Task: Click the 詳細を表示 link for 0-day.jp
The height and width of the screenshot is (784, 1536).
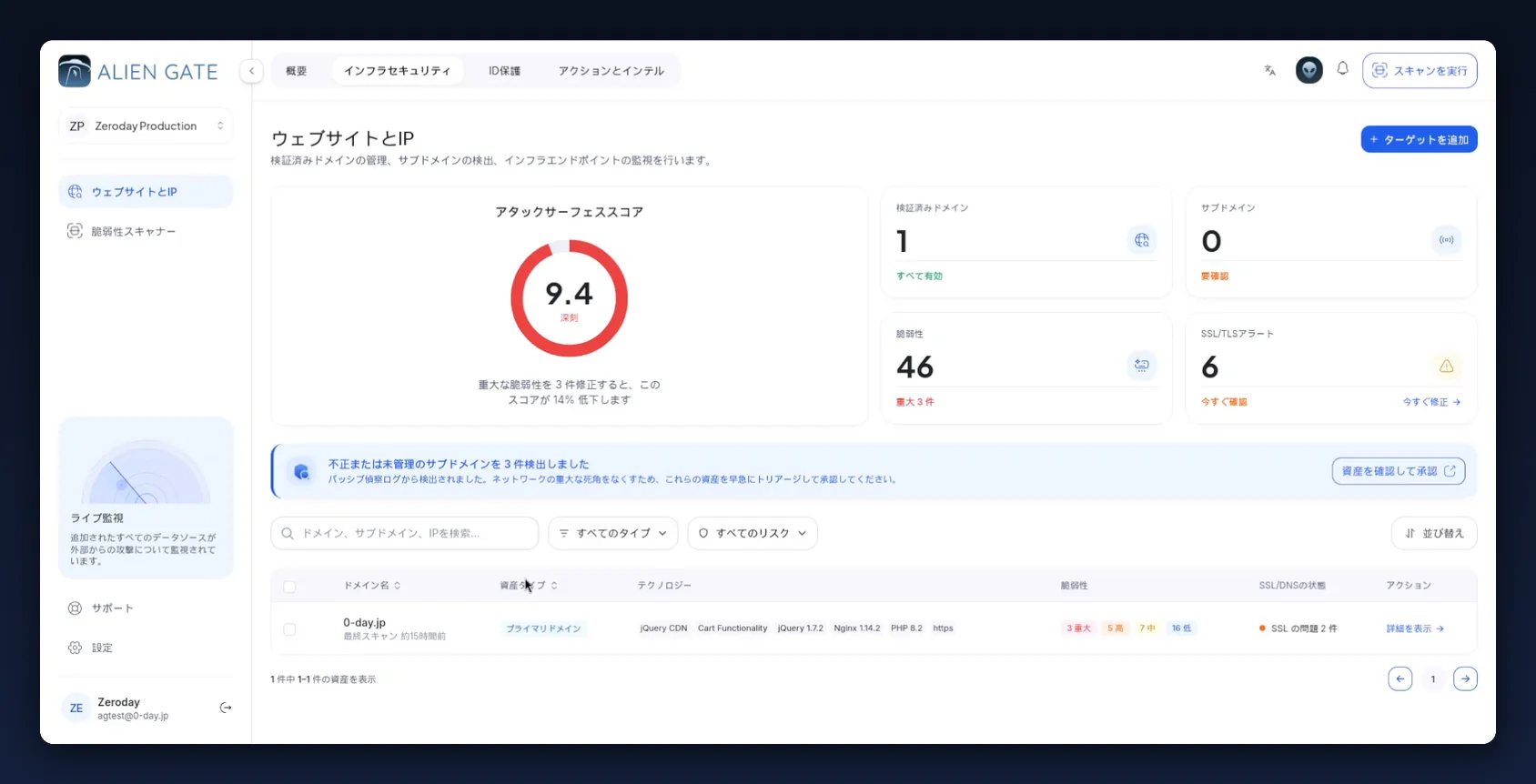Action: [1415, 628]
